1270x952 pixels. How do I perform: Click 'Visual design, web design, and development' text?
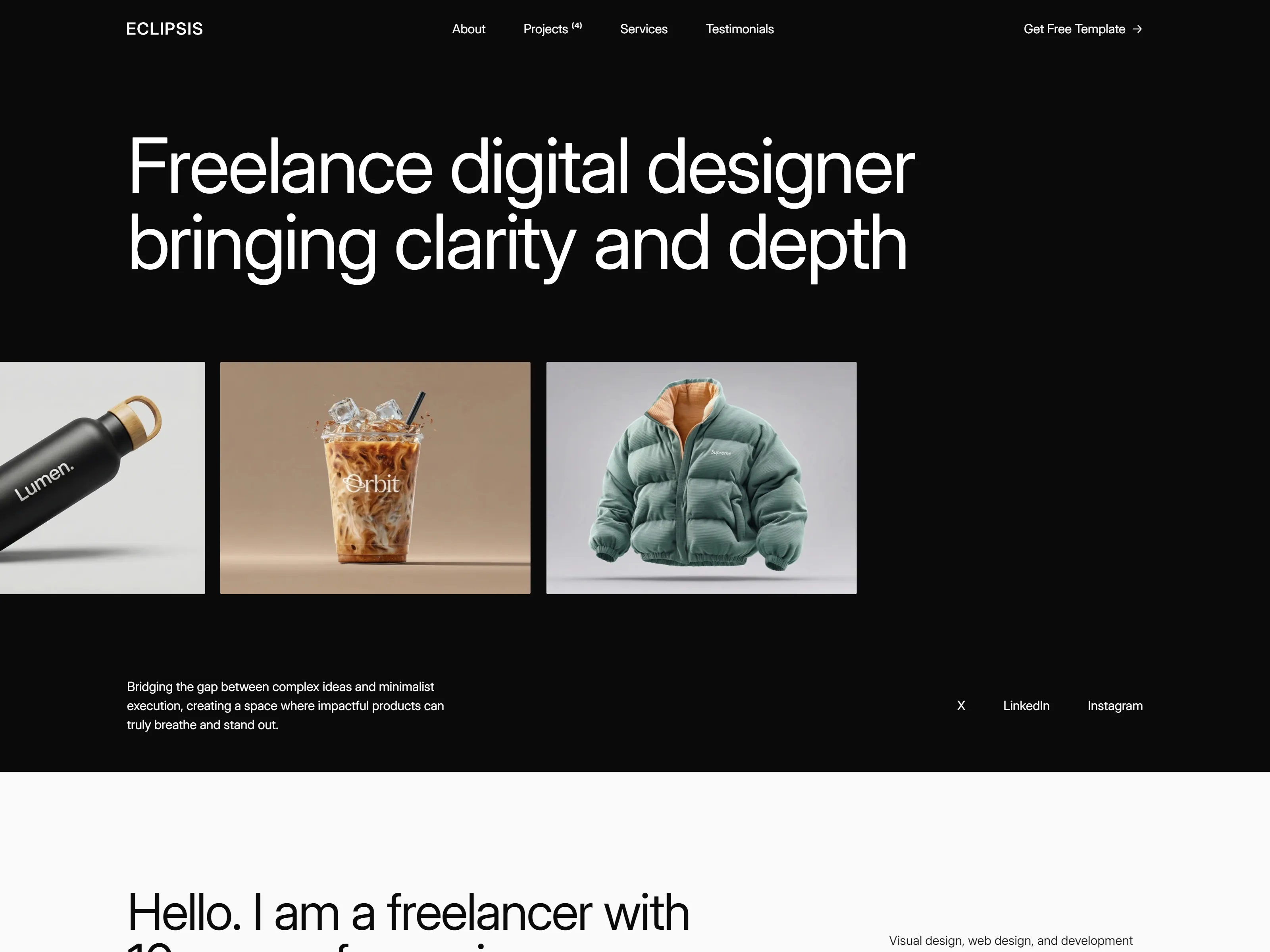click(x=1010, y=940)
